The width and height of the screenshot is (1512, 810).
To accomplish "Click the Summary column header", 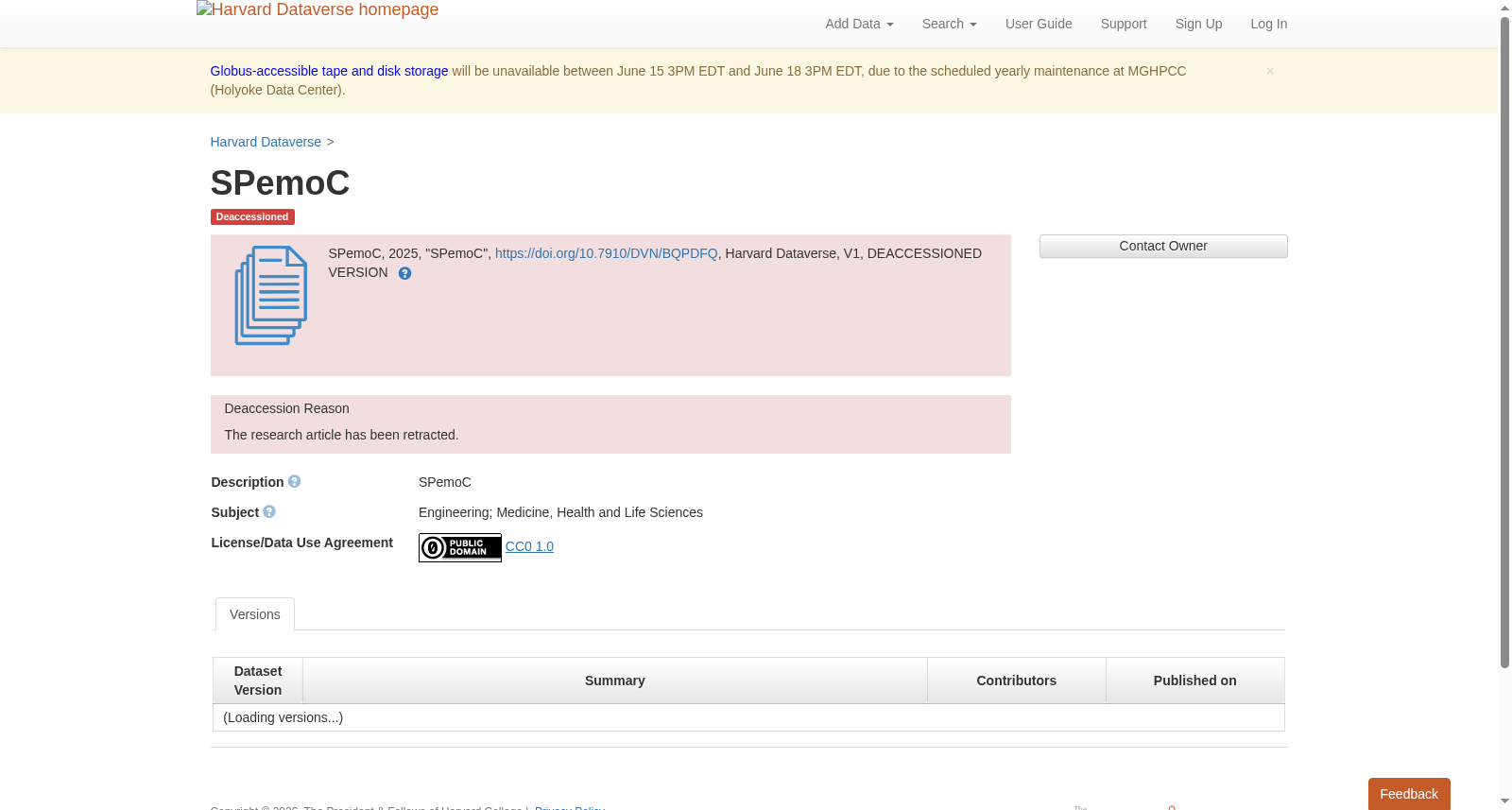I will [615, 681].
